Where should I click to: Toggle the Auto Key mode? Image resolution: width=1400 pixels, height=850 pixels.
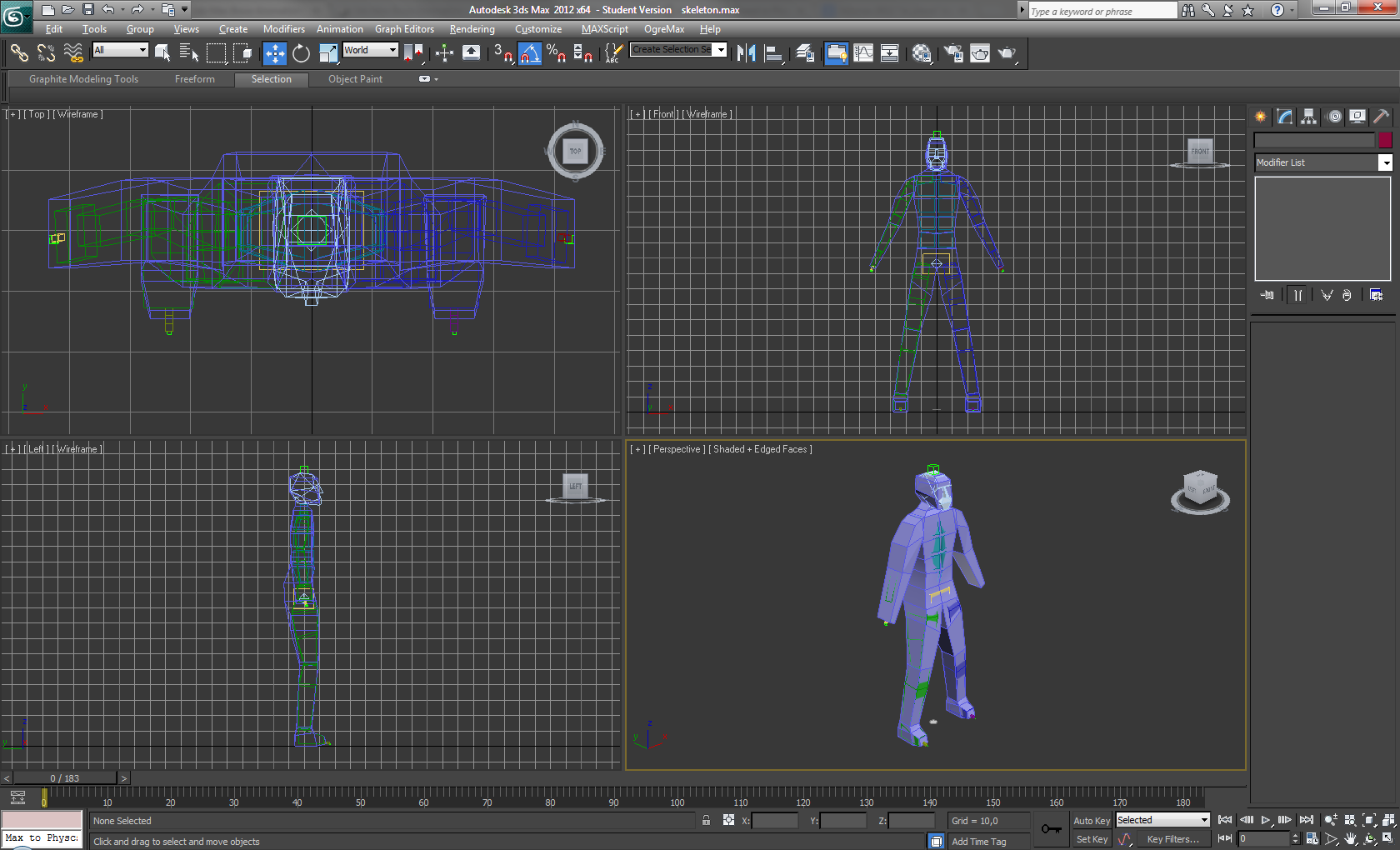point(1091,821)
